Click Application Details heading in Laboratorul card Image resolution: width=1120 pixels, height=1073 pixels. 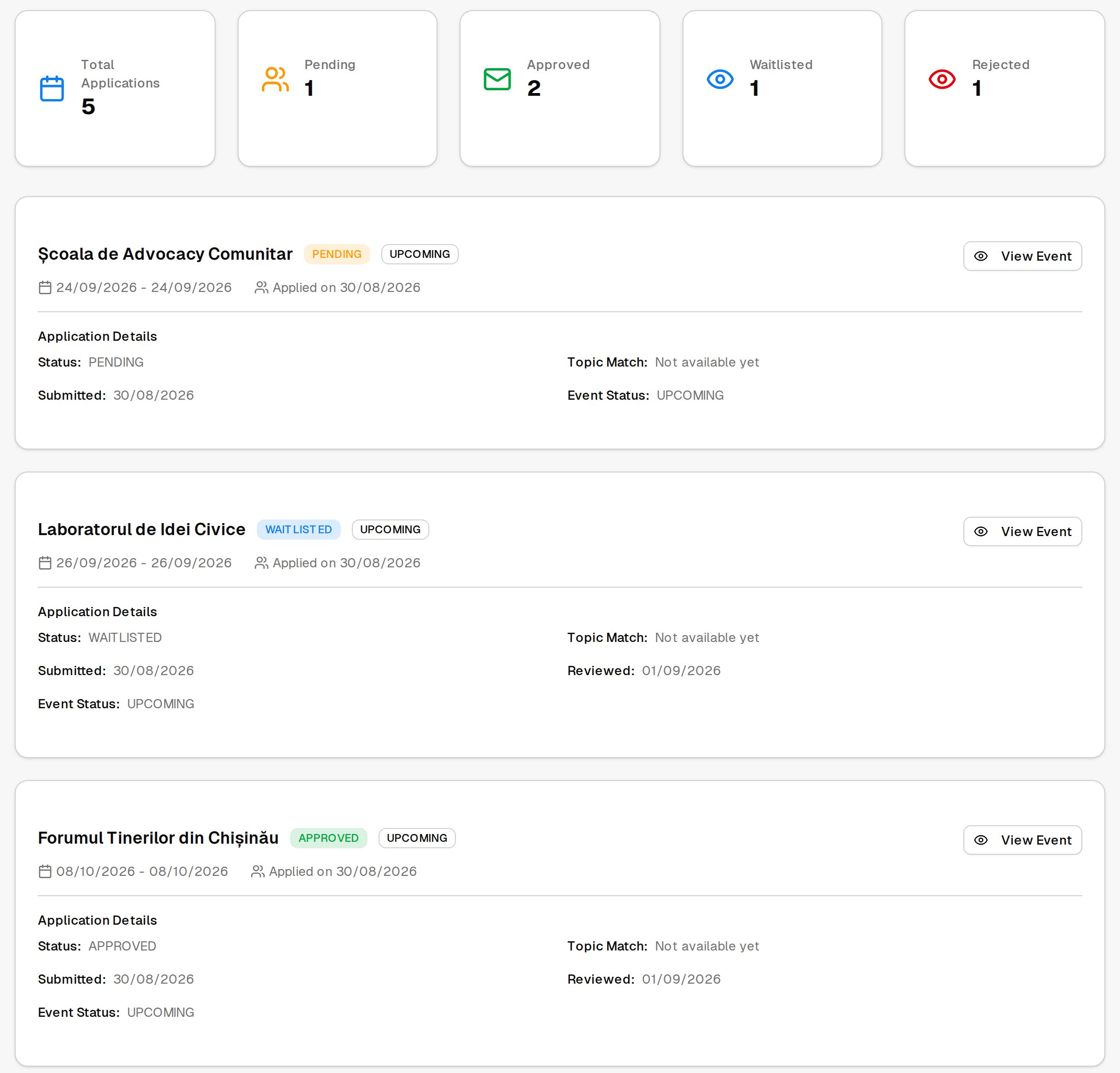97,612
